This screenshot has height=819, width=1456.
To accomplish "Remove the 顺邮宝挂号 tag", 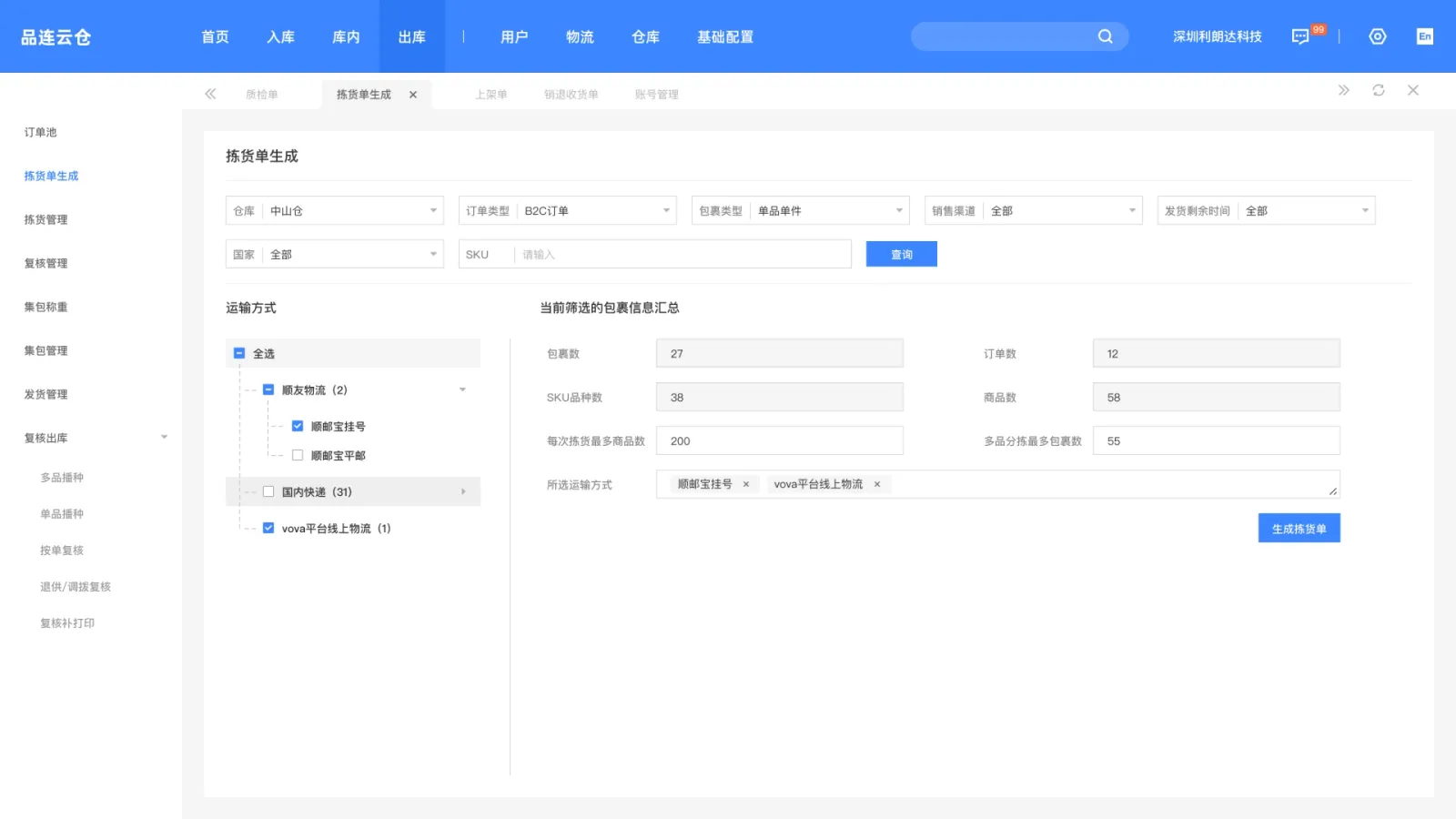I will tap(746, 484).
